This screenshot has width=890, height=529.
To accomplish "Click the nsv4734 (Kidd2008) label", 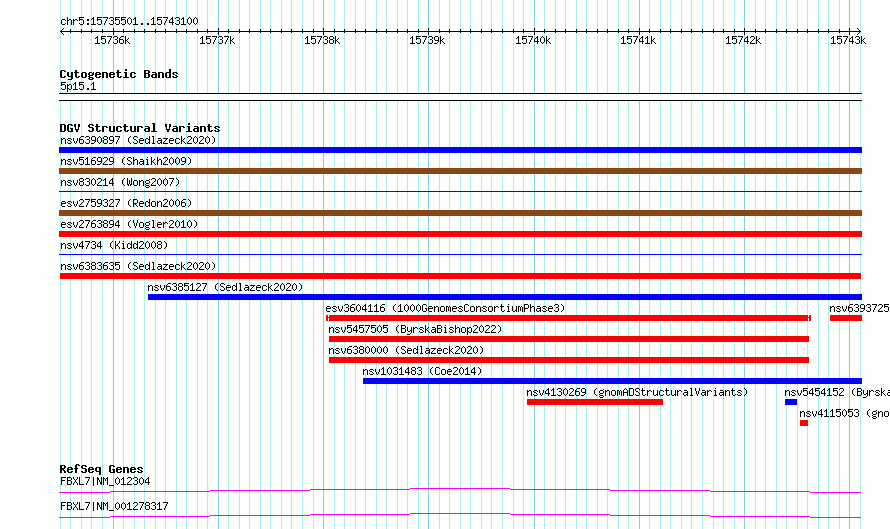I will pos(114,245).
